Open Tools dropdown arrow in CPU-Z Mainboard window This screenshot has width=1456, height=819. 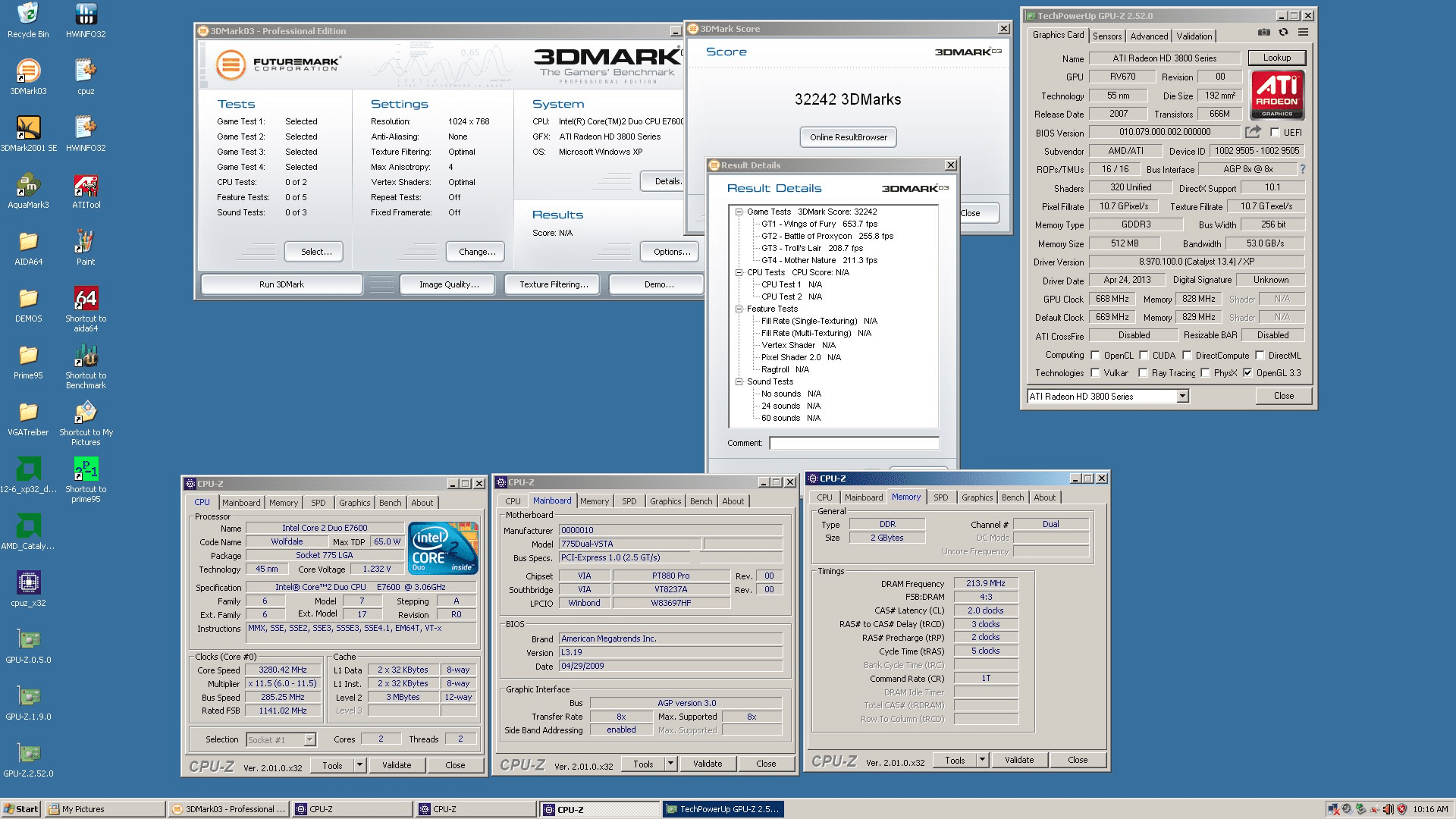[670, 764]
